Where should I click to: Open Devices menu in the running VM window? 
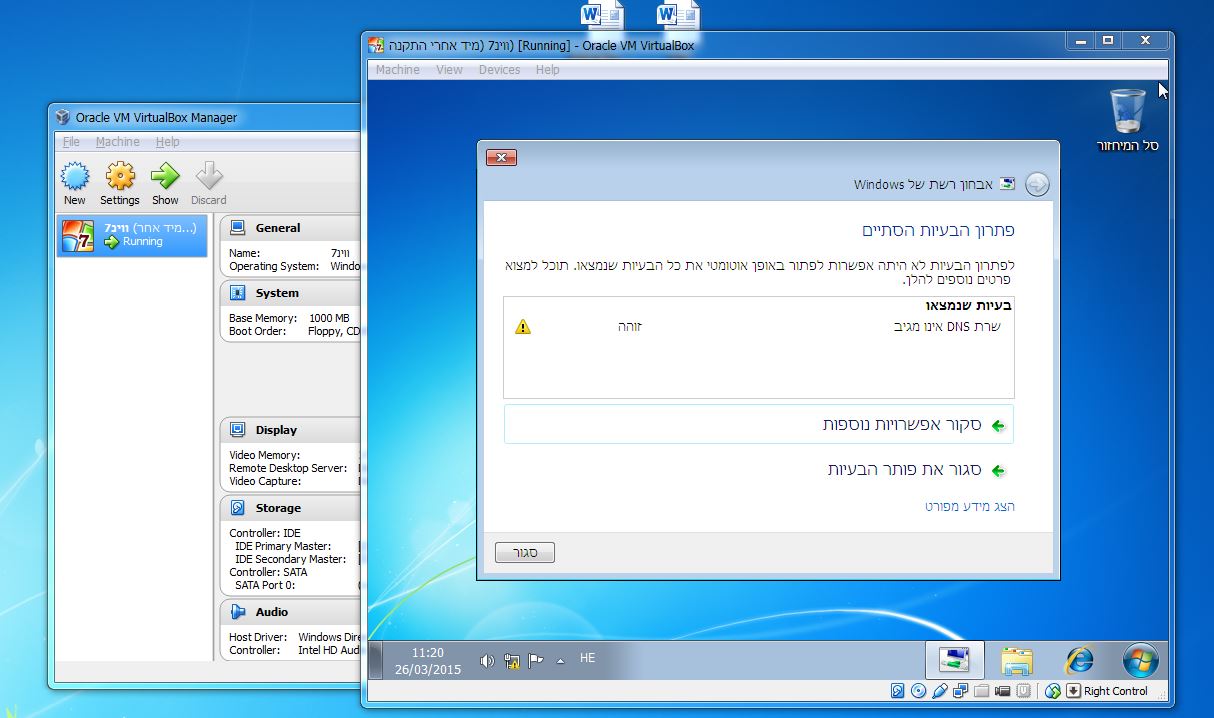tap(499, 70)
